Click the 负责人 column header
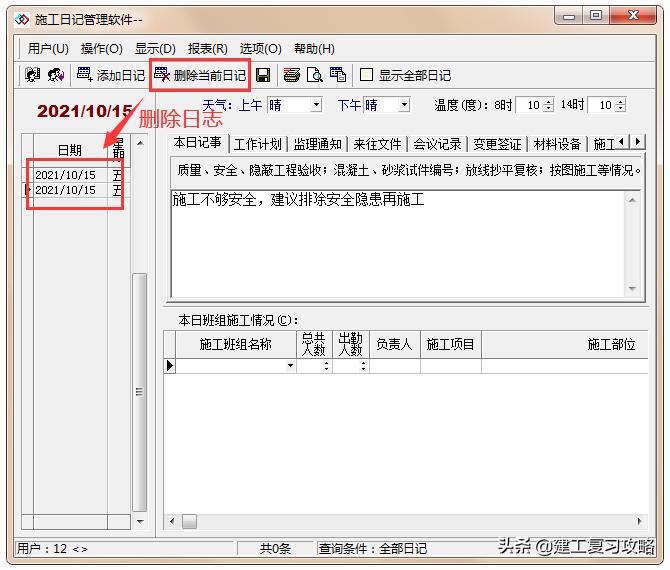The height and width of the screenshot is (570, 670). coord(395,344)
